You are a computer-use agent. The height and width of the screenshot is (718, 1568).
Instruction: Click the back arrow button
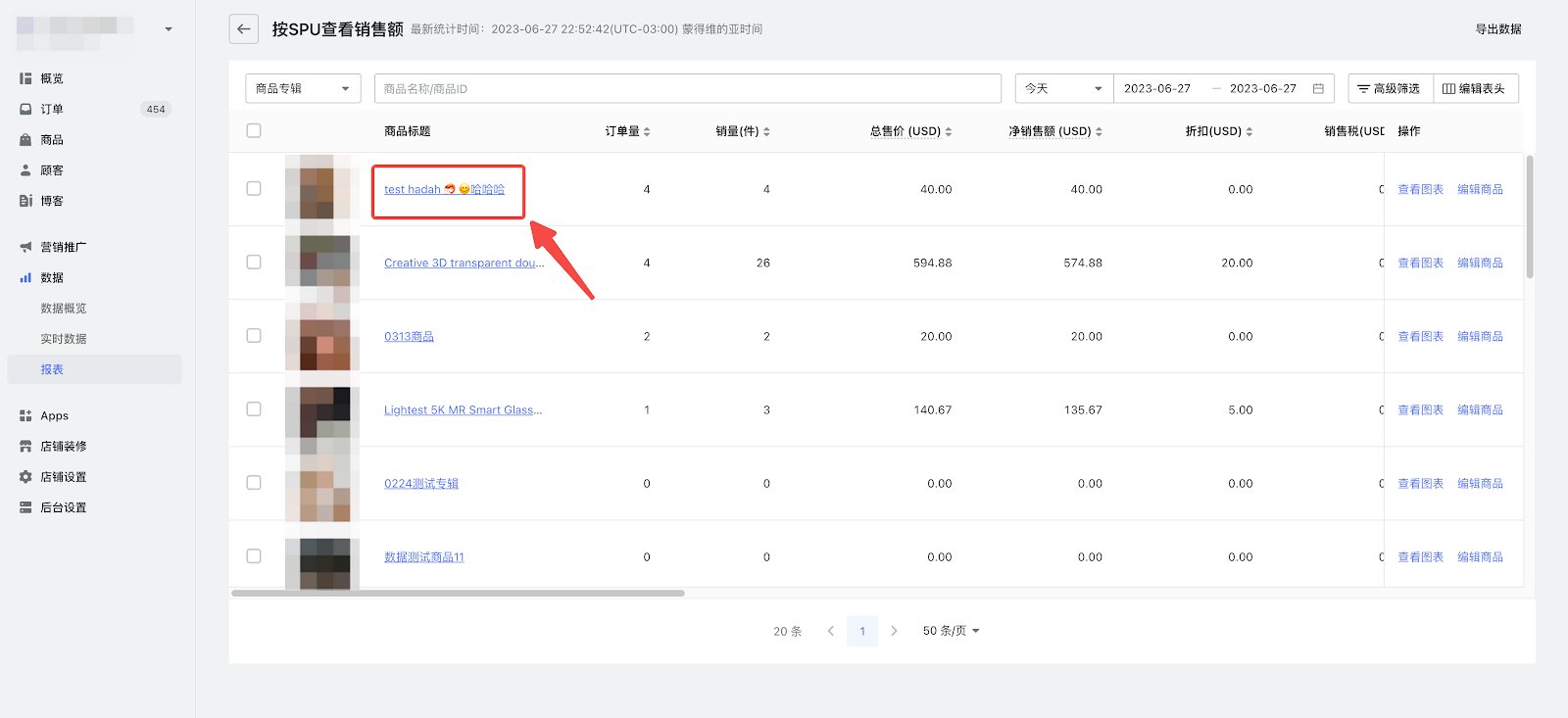244,29
